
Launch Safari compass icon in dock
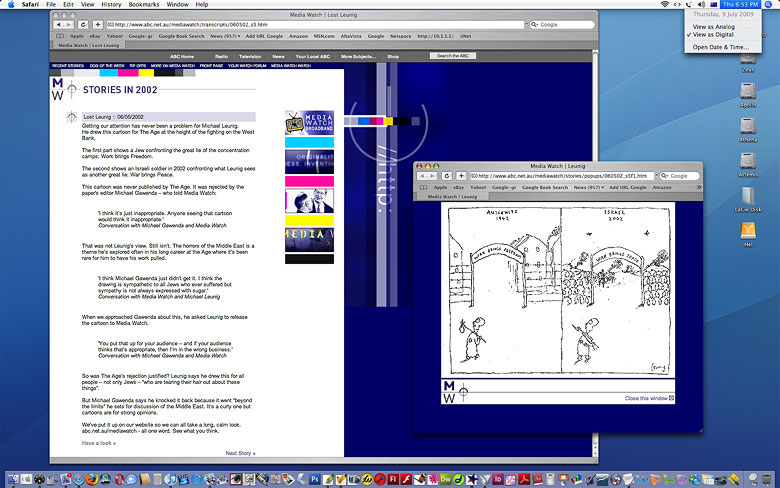[79, 479]
